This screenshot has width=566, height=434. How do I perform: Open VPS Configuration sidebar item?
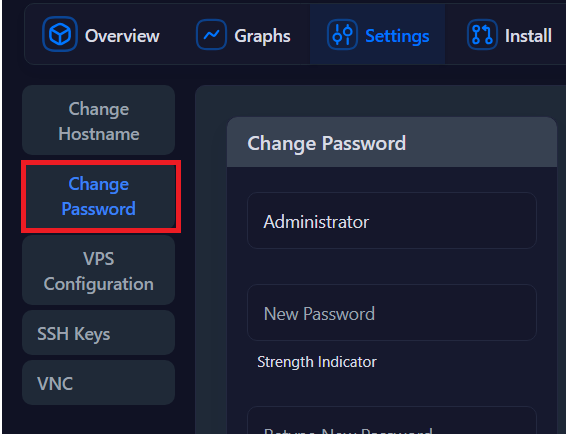pyautogui.click(x=99, y=270)
